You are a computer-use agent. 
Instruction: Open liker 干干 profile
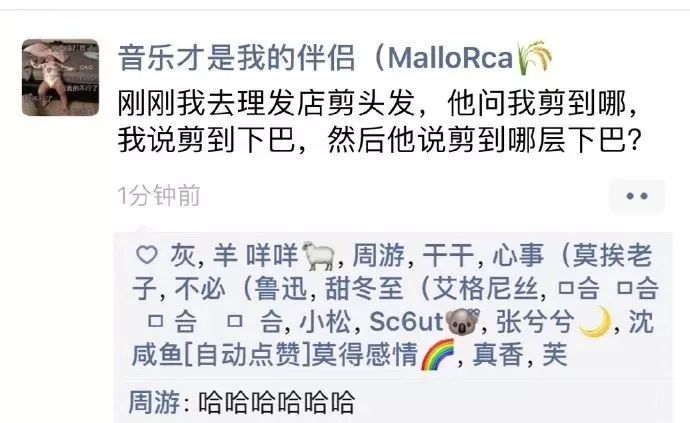(448, 255)
